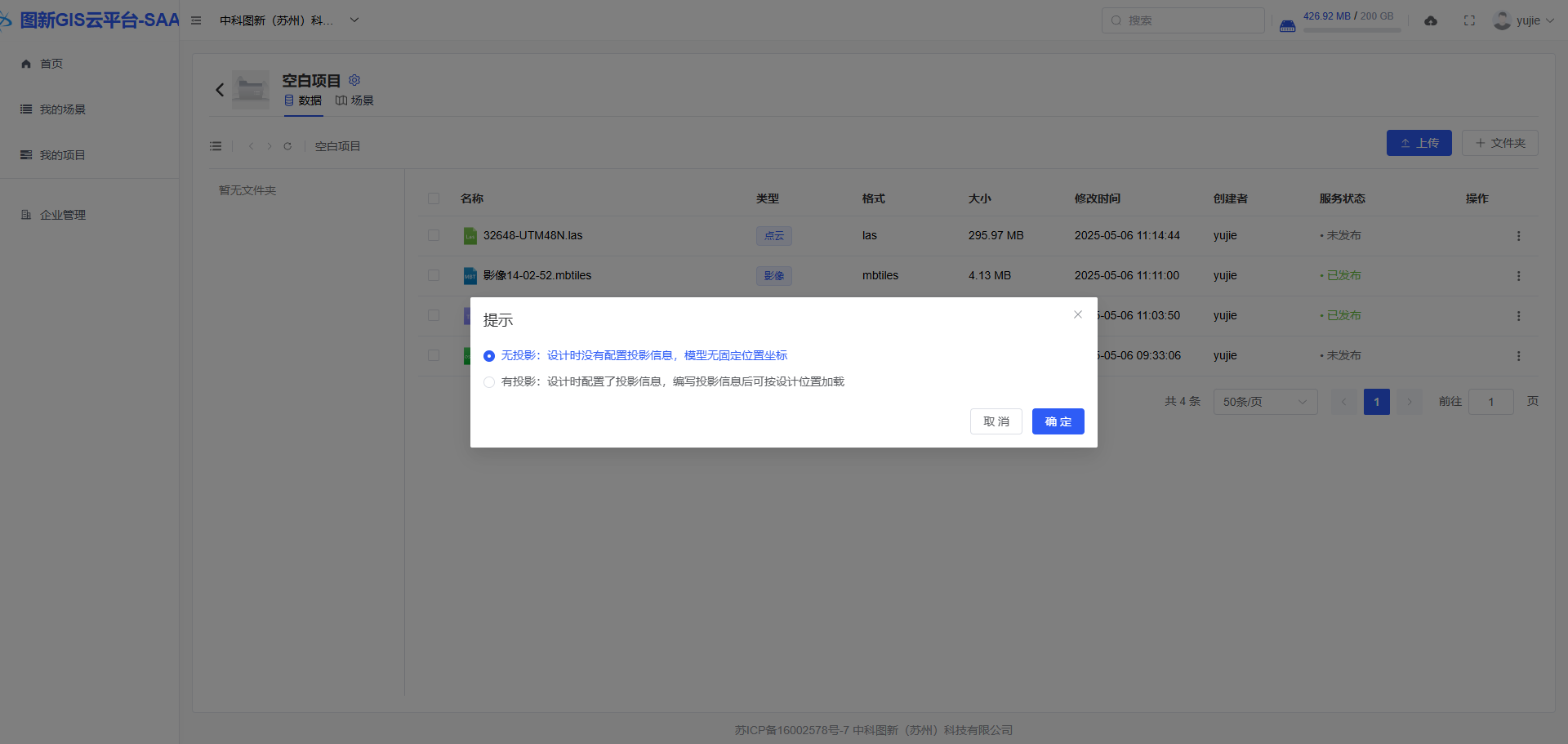The width and height of the screenshot is (1568, 744).
Task: Switch to the 场景 tab
Action: (x=355, y=100)
